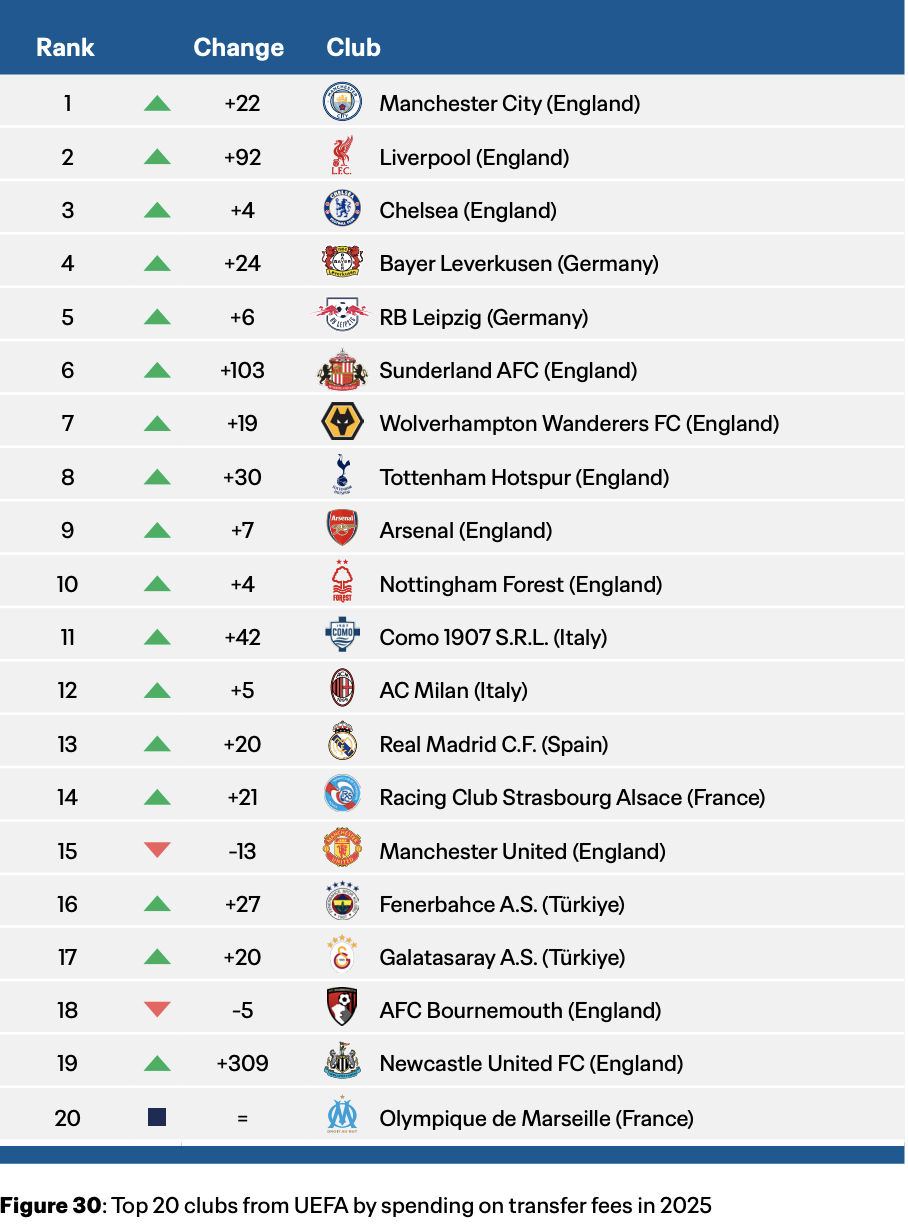Click the Real Madrid crest
908x1226 pixels.
342,744
